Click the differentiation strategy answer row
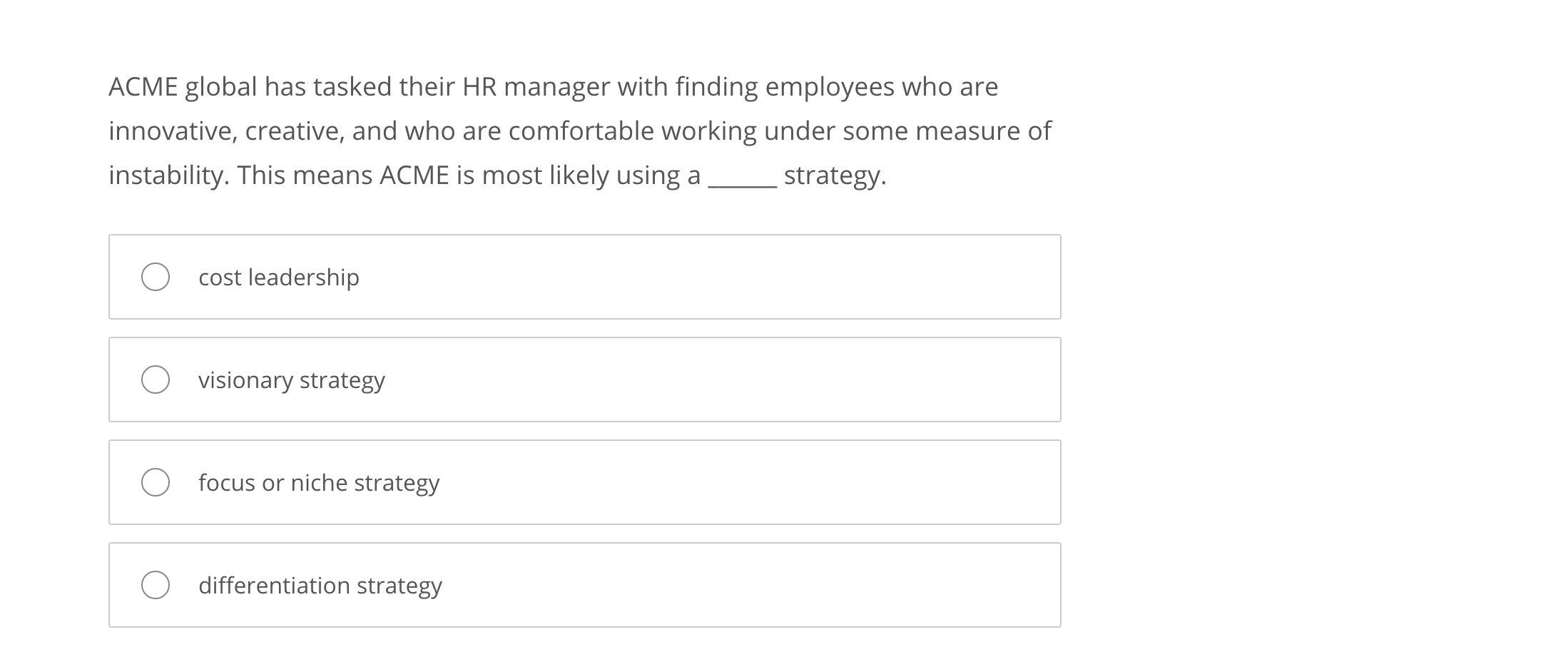Image resolution: width=1568 pixels, height=662 pixels. (585, 584)
